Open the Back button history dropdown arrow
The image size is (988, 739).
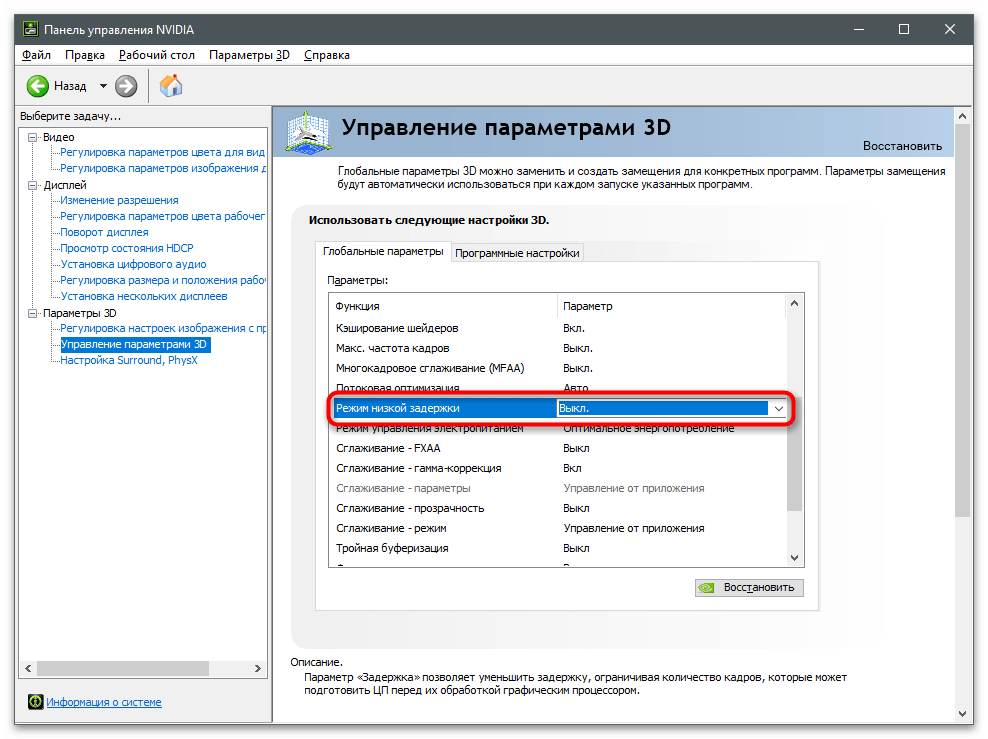pos(103,86)
